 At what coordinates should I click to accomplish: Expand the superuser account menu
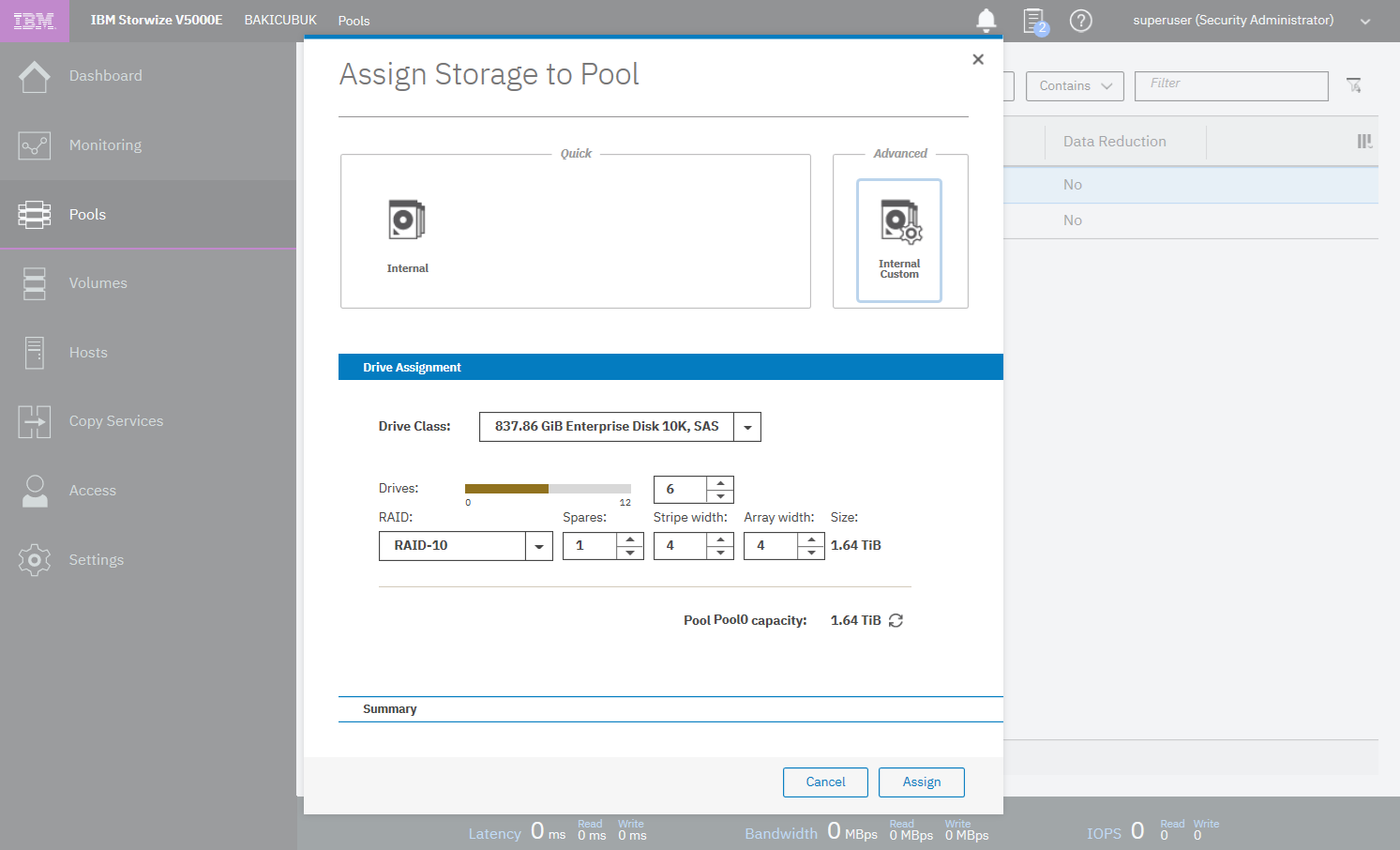pyautogui.click(x=1365, y=22)
